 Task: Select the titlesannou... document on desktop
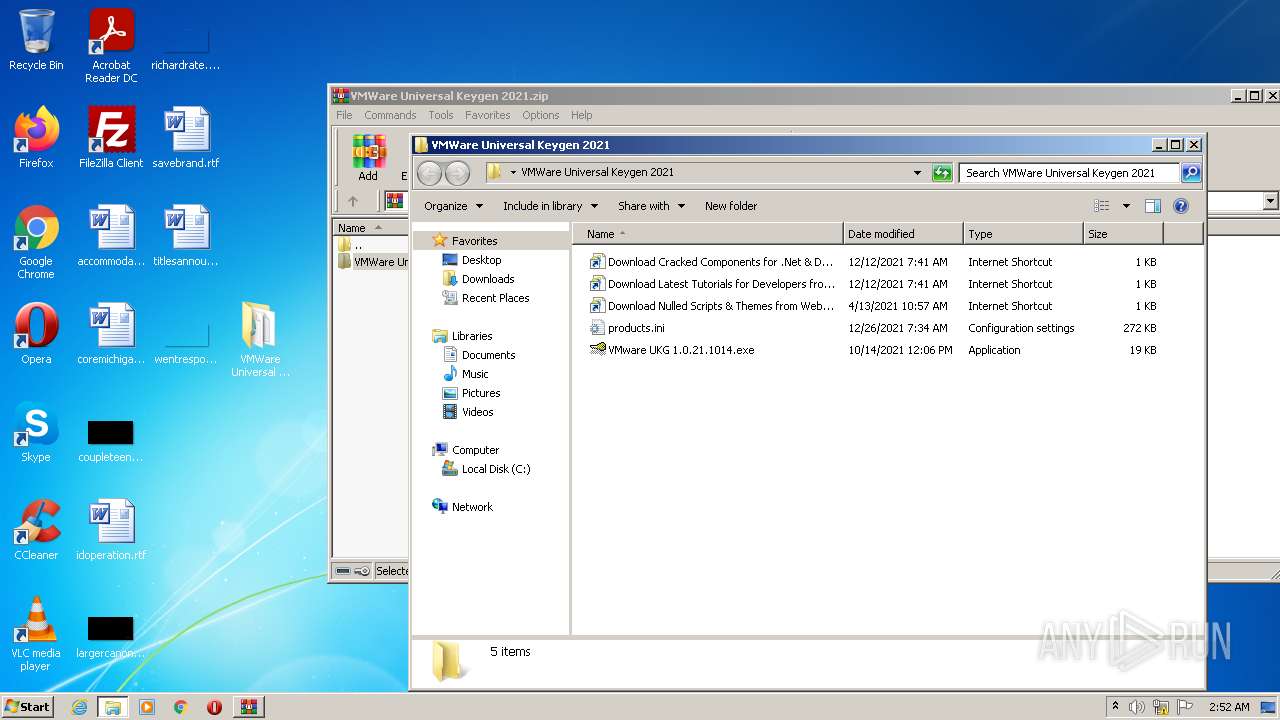pyautogui.click(x=186, y=236)
